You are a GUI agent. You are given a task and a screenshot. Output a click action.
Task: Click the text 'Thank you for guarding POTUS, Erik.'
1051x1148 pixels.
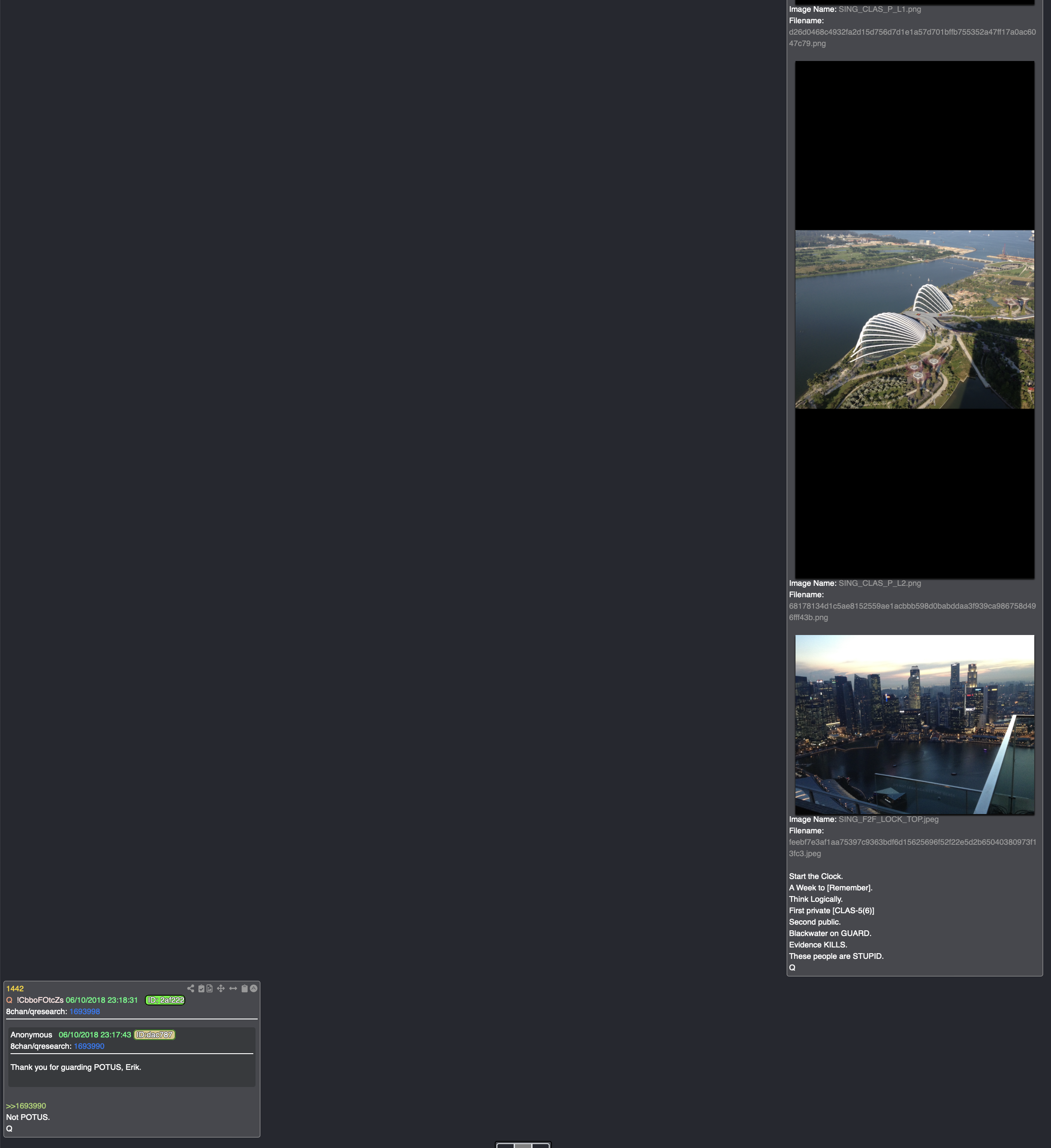[76, 1067]
